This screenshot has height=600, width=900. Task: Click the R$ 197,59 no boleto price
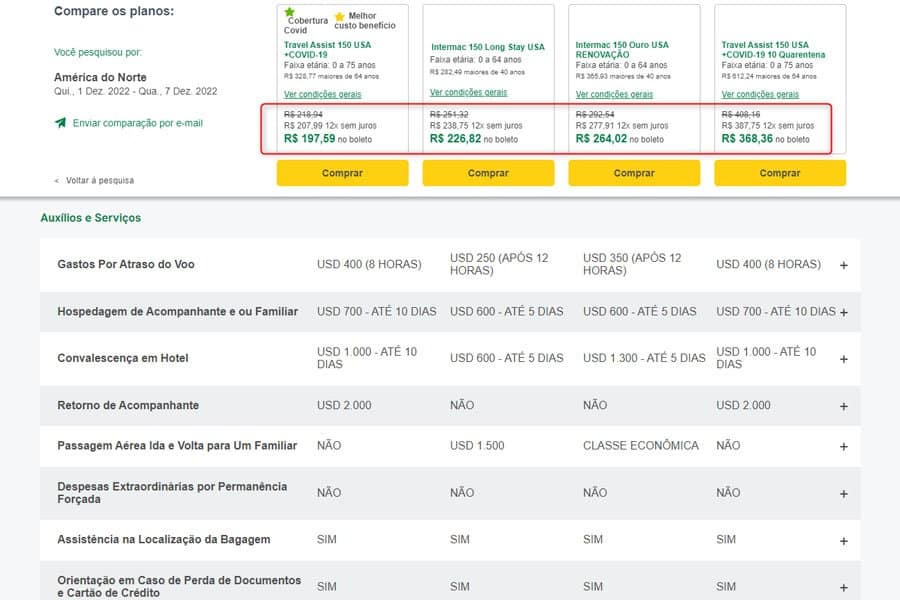coord(328,139)
